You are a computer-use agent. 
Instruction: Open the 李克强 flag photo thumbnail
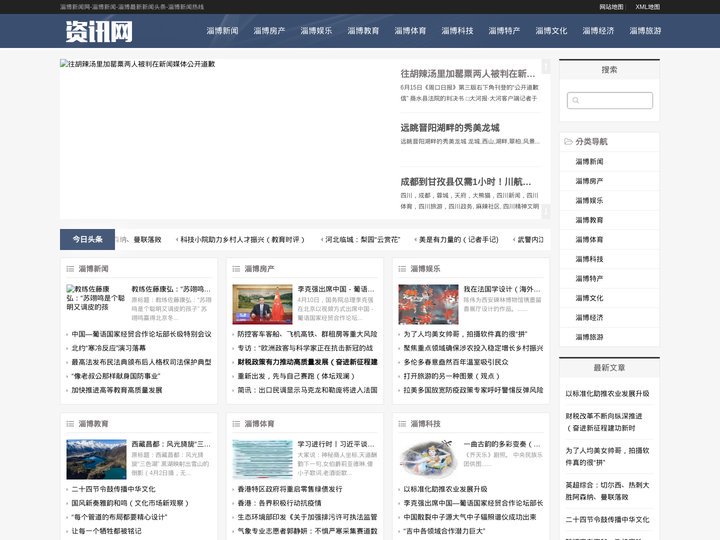click(x=262, y=304)
